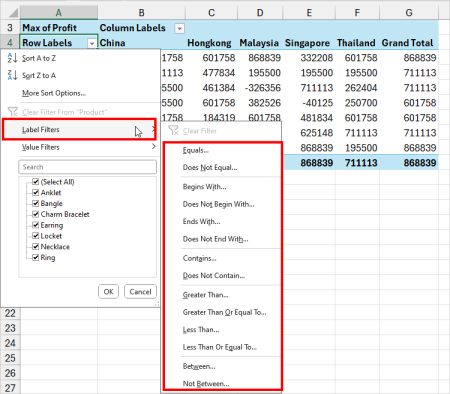
Task: Select column A header
Action: click(59, 13)
